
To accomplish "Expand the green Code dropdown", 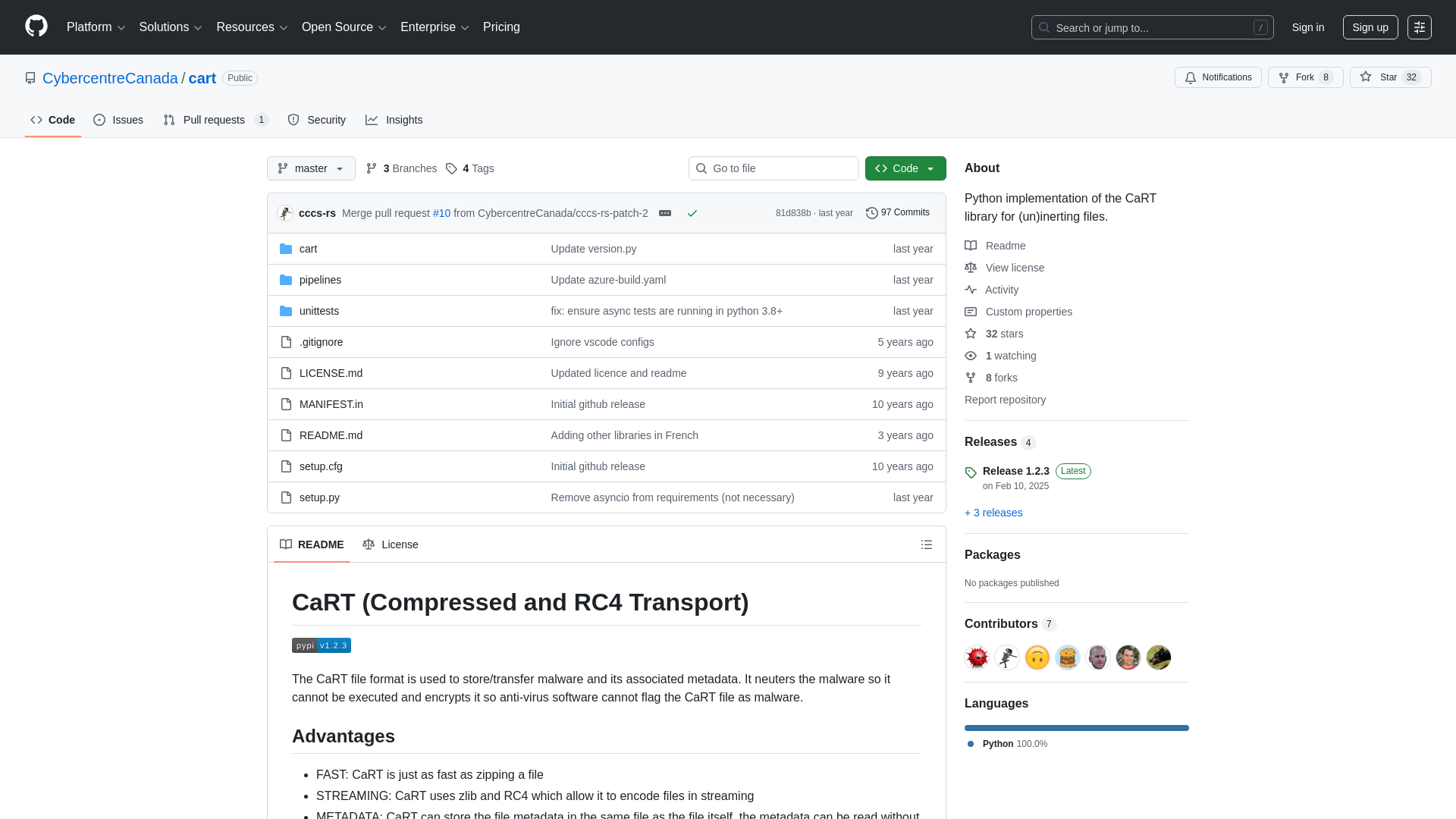I will point(905,168).
